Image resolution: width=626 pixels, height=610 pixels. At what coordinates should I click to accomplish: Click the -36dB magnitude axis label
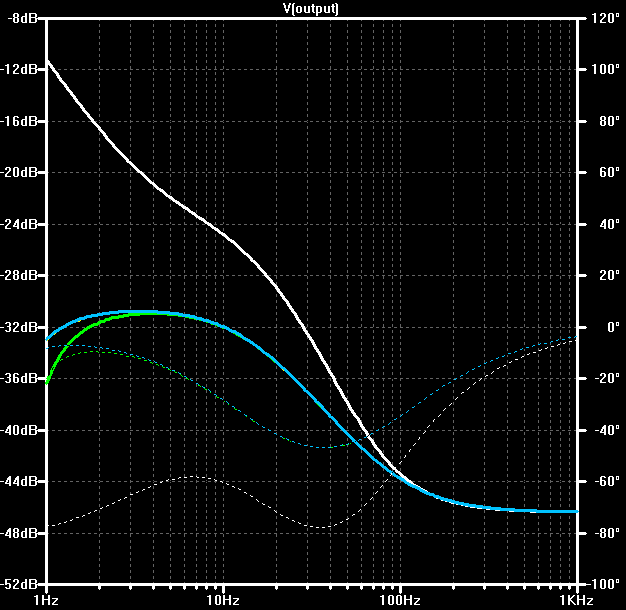pyautogui.click(x=20, y=378)
